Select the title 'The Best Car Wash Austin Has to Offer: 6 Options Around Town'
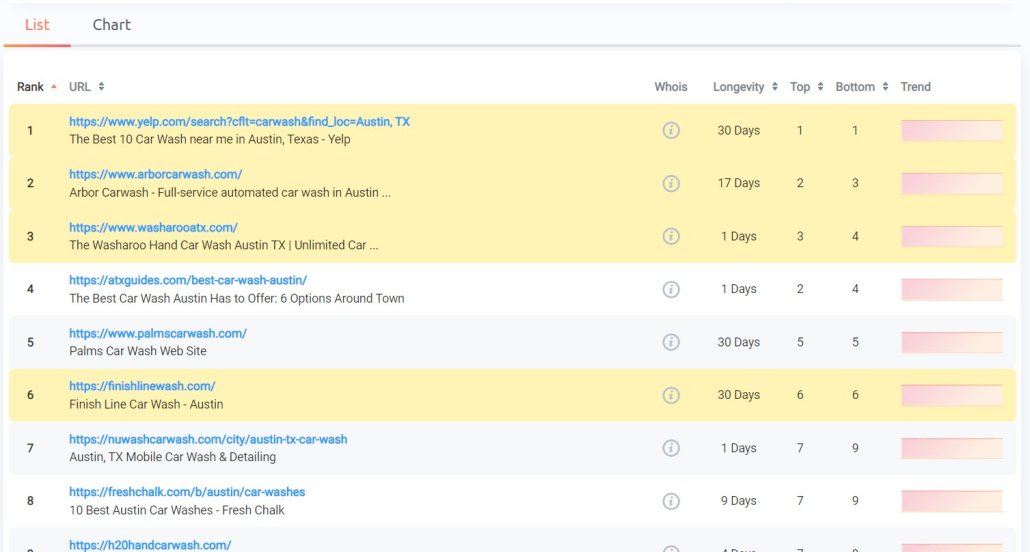Image resolution: width=1030 pixels, height=552 pixels. (x=236, y=298)
